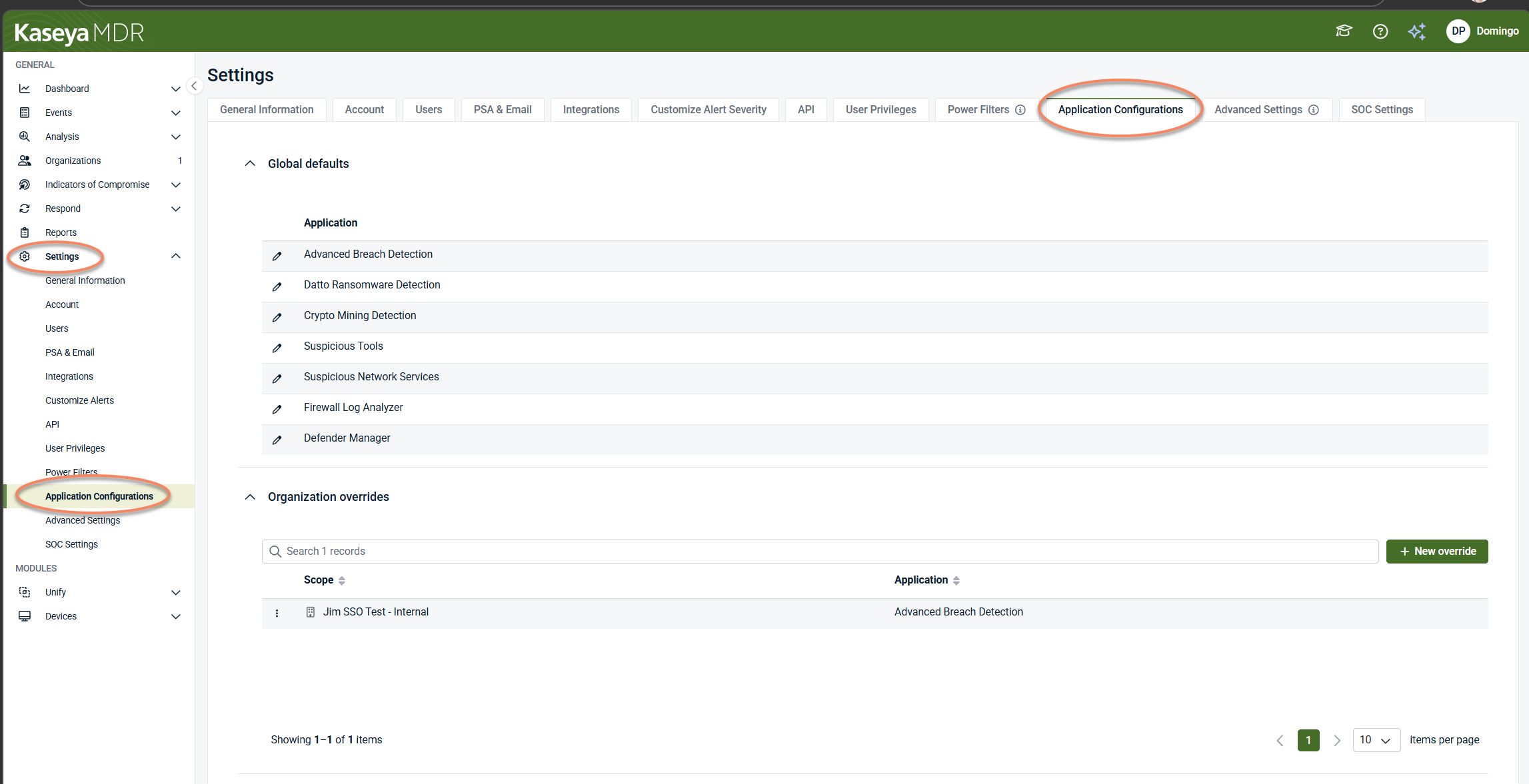Open Firewall Log Analyzer edit pencil
The image size is (1529, 784).
tap(277, 409)
